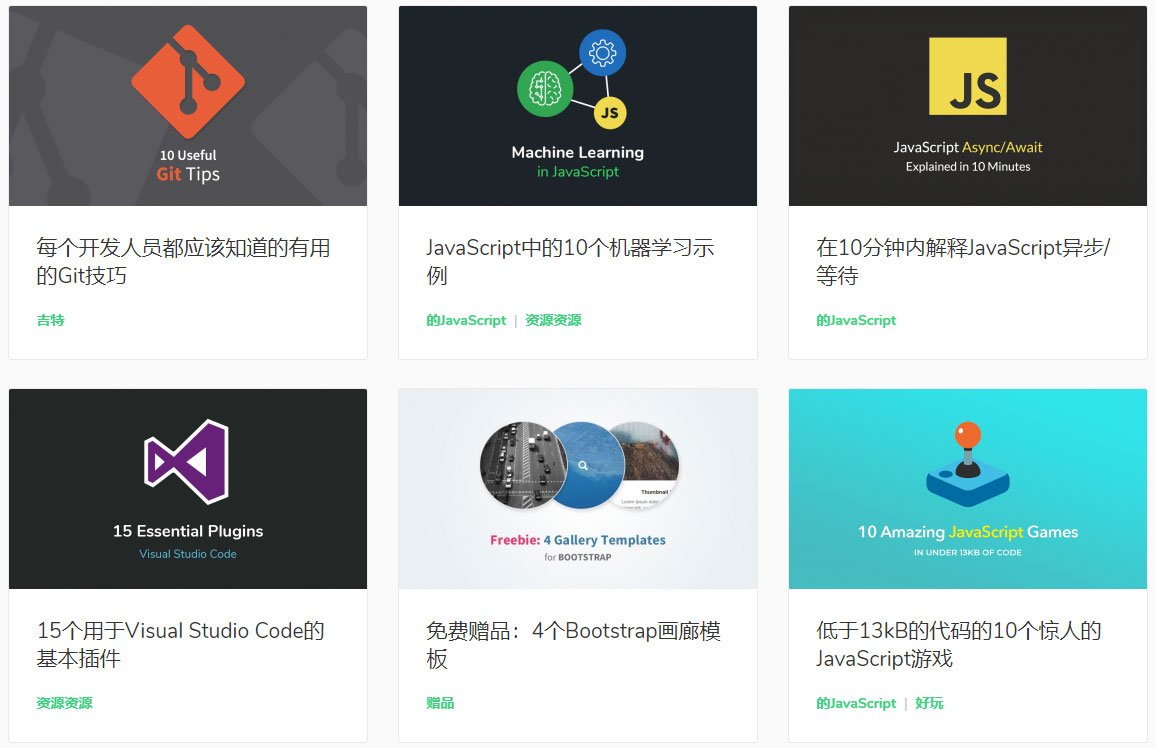Click the yellow square JS logo
1156x748 pixels.
(967, 77)
